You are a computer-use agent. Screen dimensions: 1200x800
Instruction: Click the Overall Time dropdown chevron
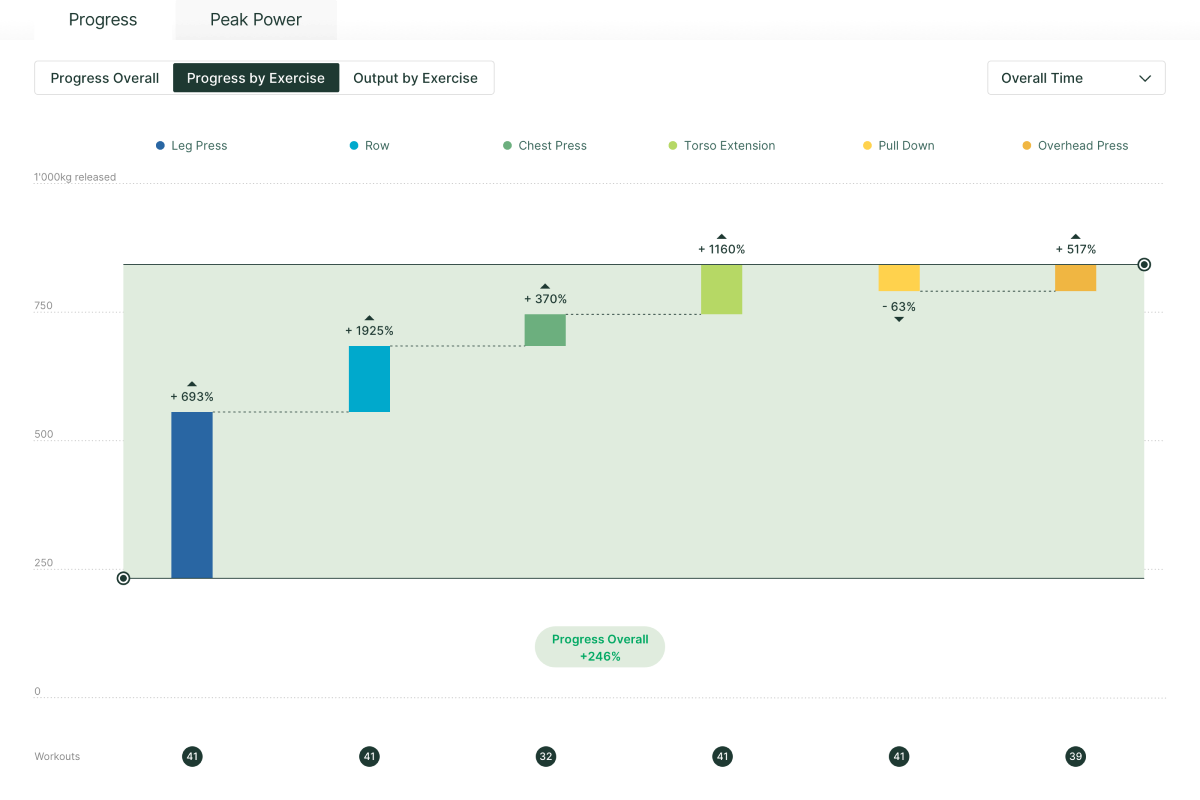(1145, 78)
